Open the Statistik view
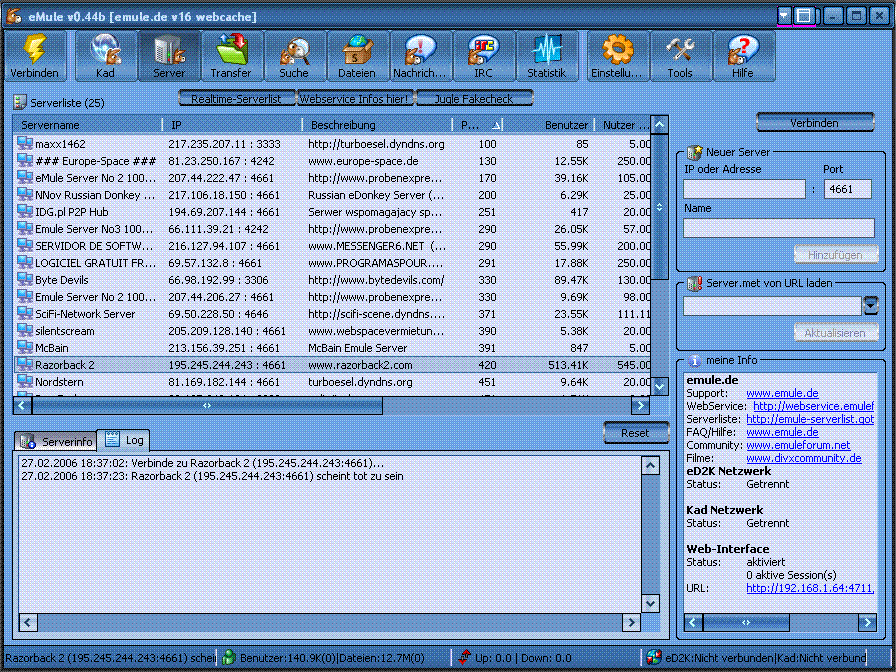The width and height of the screenshot is (896, 672). 547,56
